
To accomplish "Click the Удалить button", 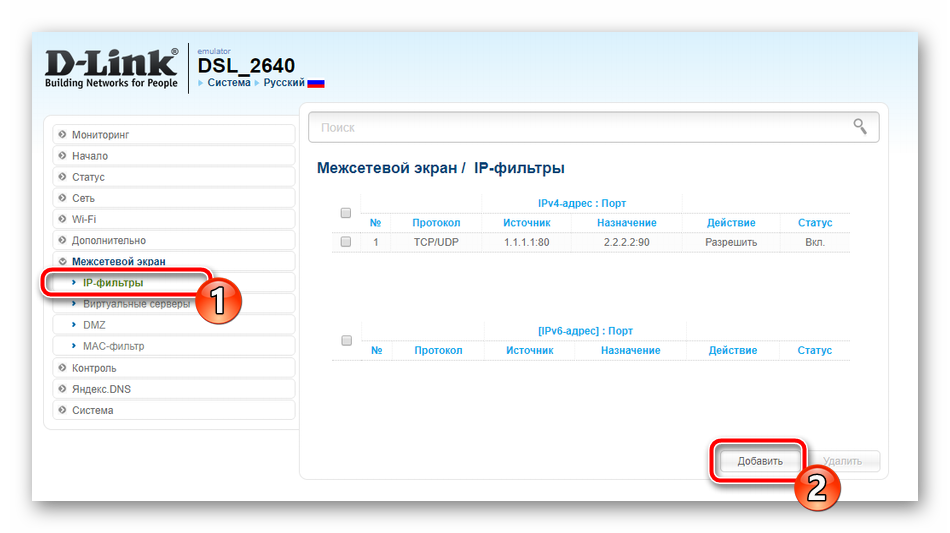I will 842,461.
